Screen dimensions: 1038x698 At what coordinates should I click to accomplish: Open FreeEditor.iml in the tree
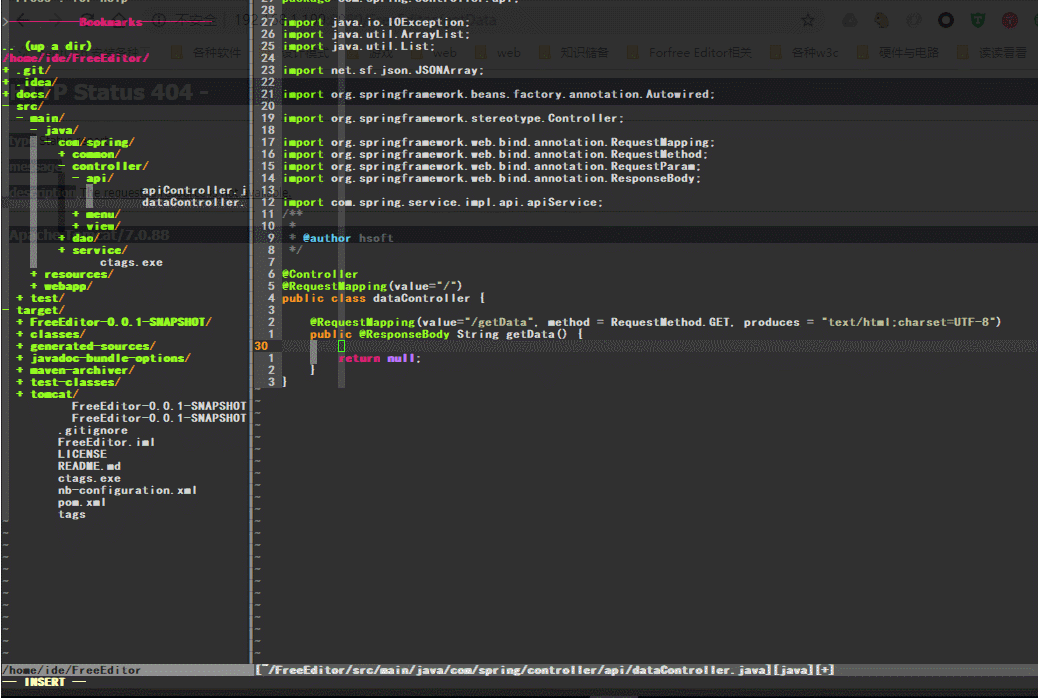[106, 442]
